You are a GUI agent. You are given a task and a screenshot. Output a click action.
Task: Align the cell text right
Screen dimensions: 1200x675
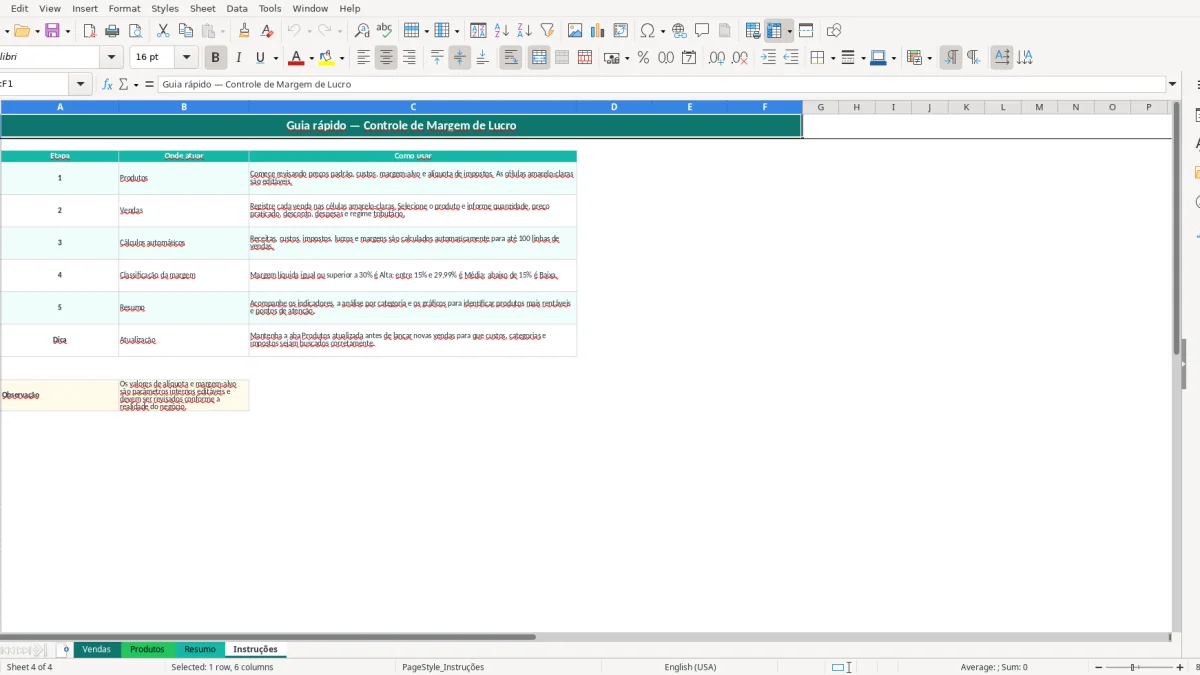point(409,58)
